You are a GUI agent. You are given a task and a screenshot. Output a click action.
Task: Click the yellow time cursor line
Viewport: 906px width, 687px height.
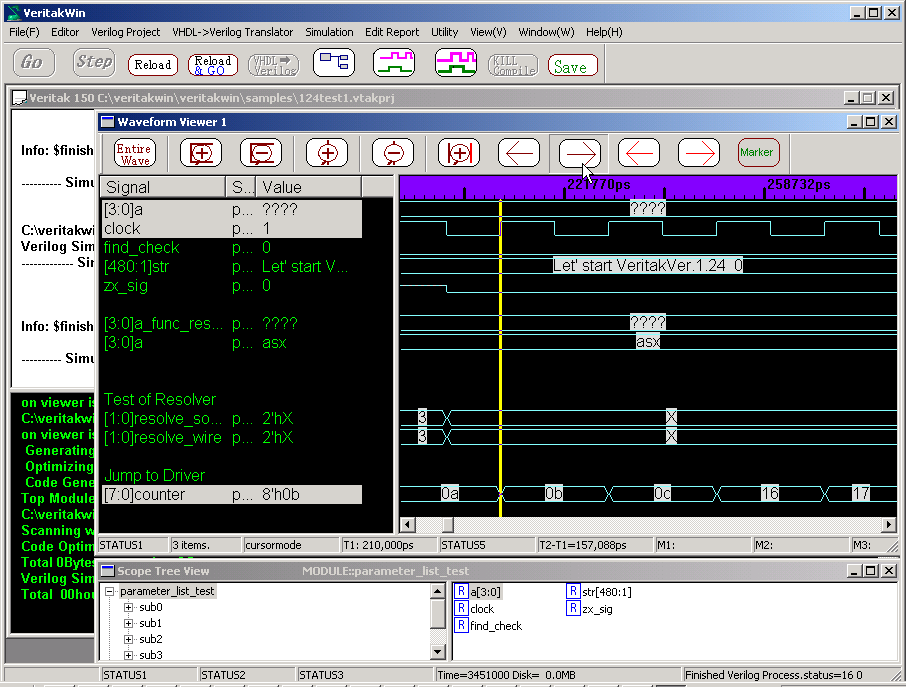(x=500, y=358)
